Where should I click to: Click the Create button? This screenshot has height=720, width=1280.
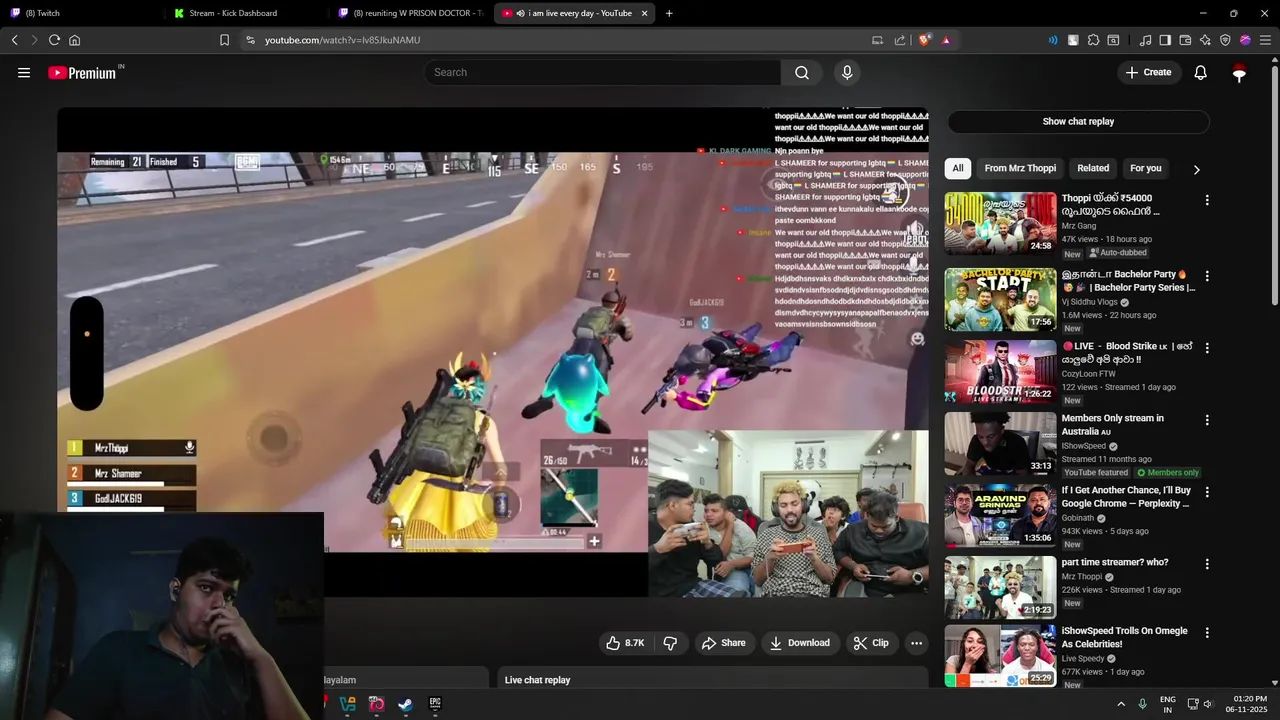coord(1148,72)
